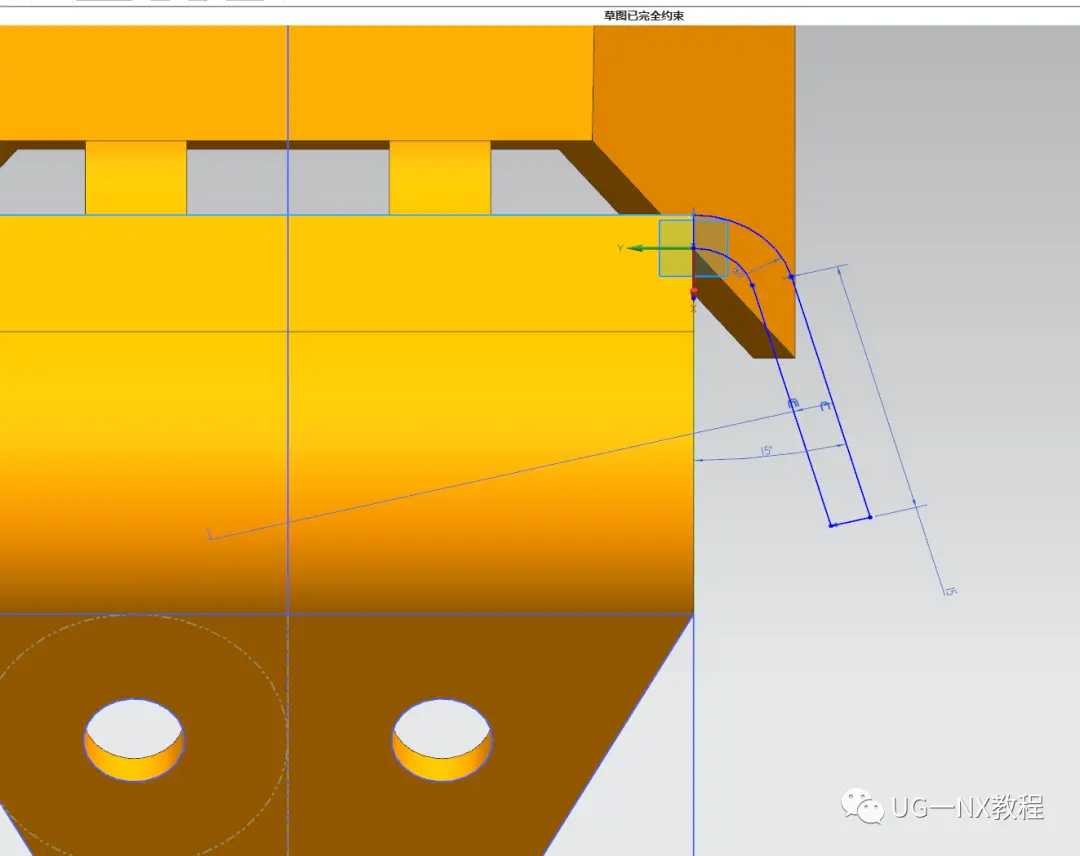This screenshot has width=1080, height=856.
Task: Select the short end line of profile
Action: [851, 521]
